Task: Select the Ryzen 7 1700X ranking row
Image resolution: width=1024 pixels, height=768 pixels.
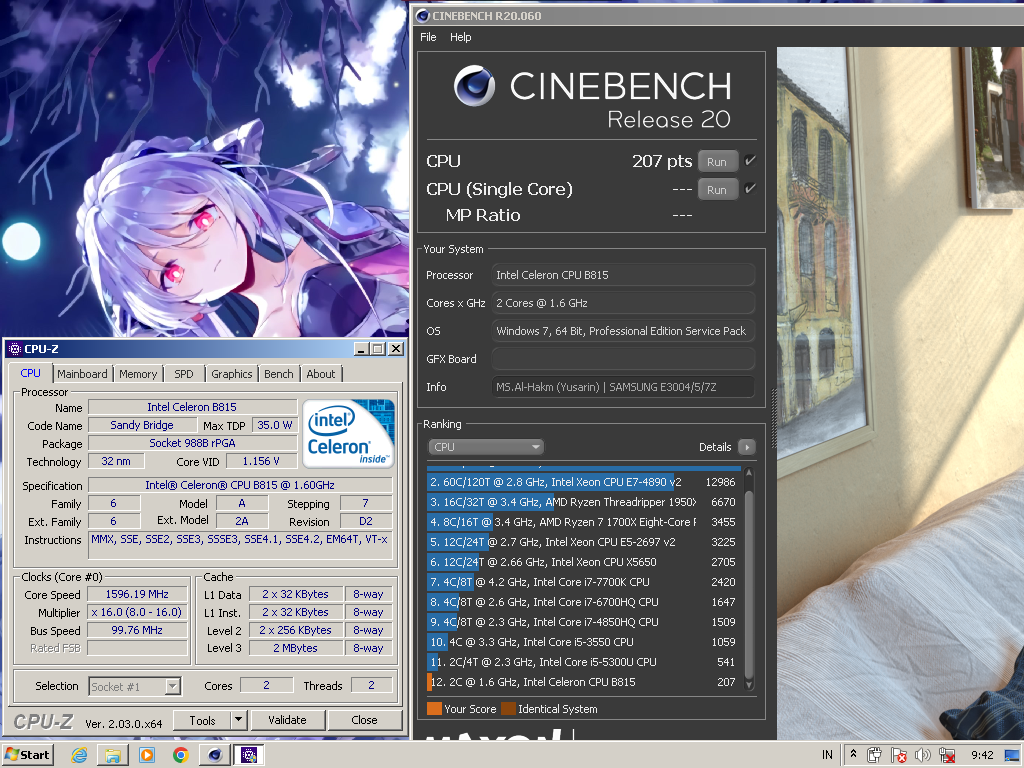Action: (583, 522)
